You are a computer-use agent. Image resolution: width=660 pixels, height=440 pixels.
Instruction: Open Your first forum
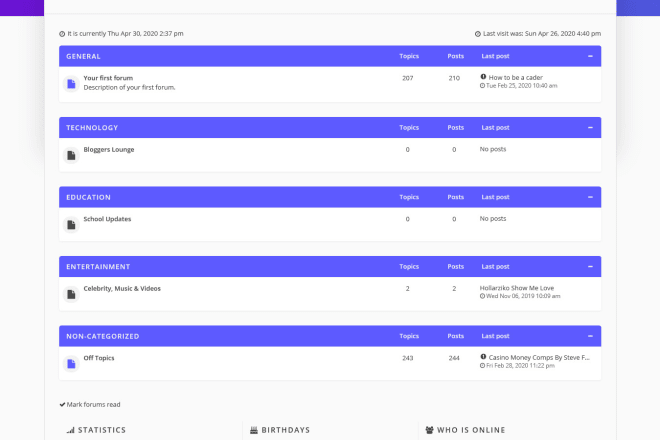coord(108,78)
